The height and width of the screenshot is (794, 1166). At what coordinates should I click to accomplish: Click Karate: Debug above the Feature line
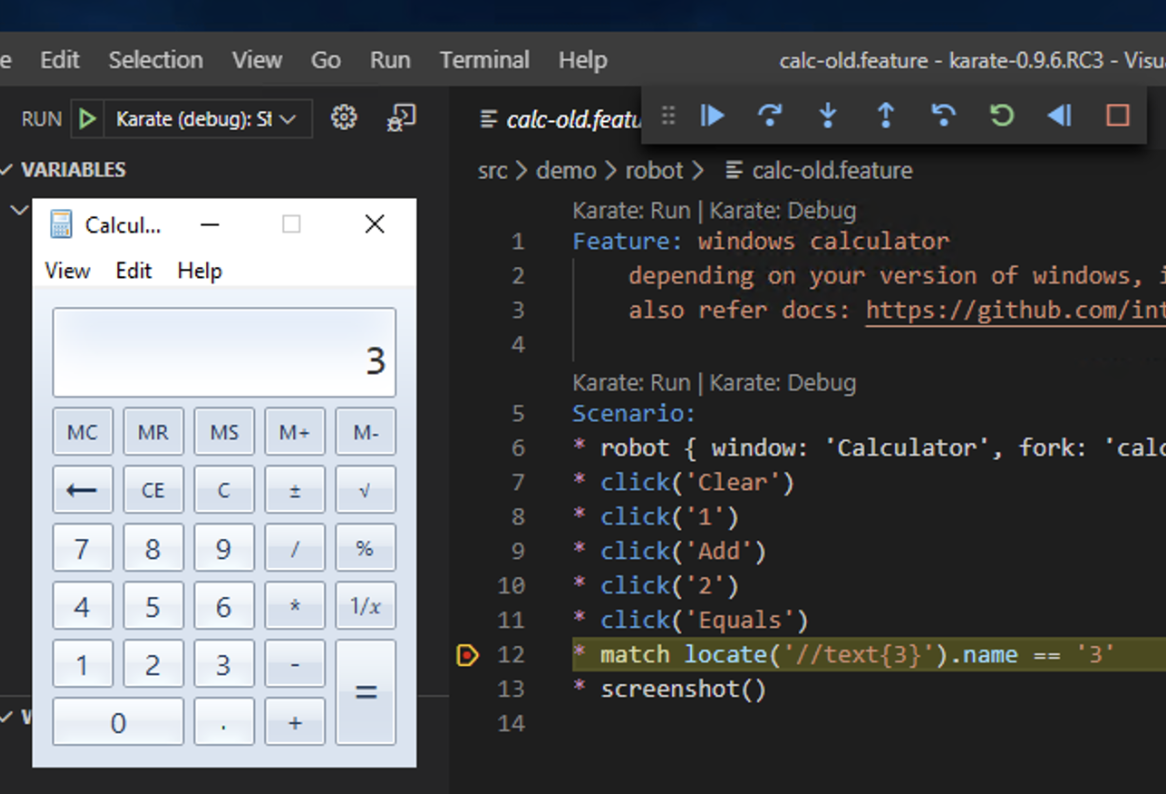click(782, 210)
